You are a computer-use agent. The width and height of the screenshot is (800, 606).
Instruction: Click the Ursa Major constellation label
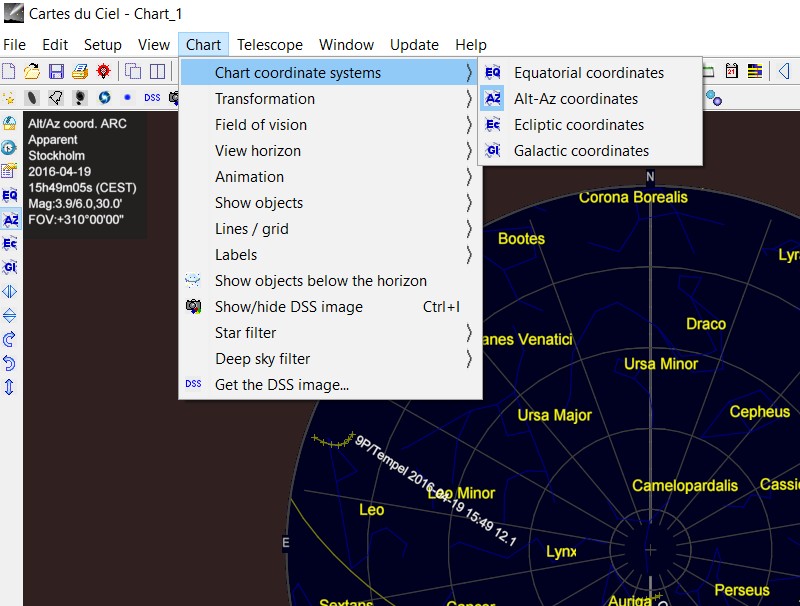(x=555, y=415)
